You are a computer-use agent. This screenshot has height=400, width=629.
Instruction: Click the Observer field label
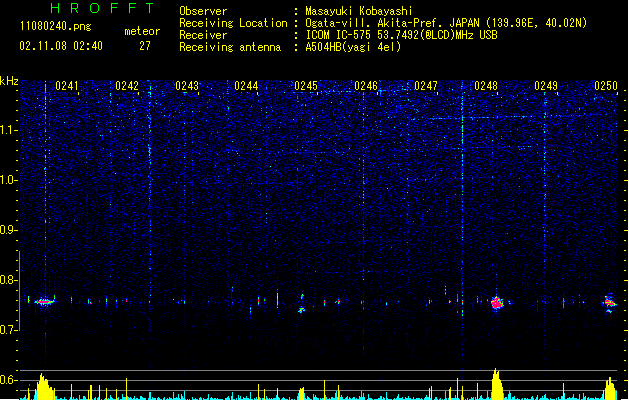(x=203, y=11)
